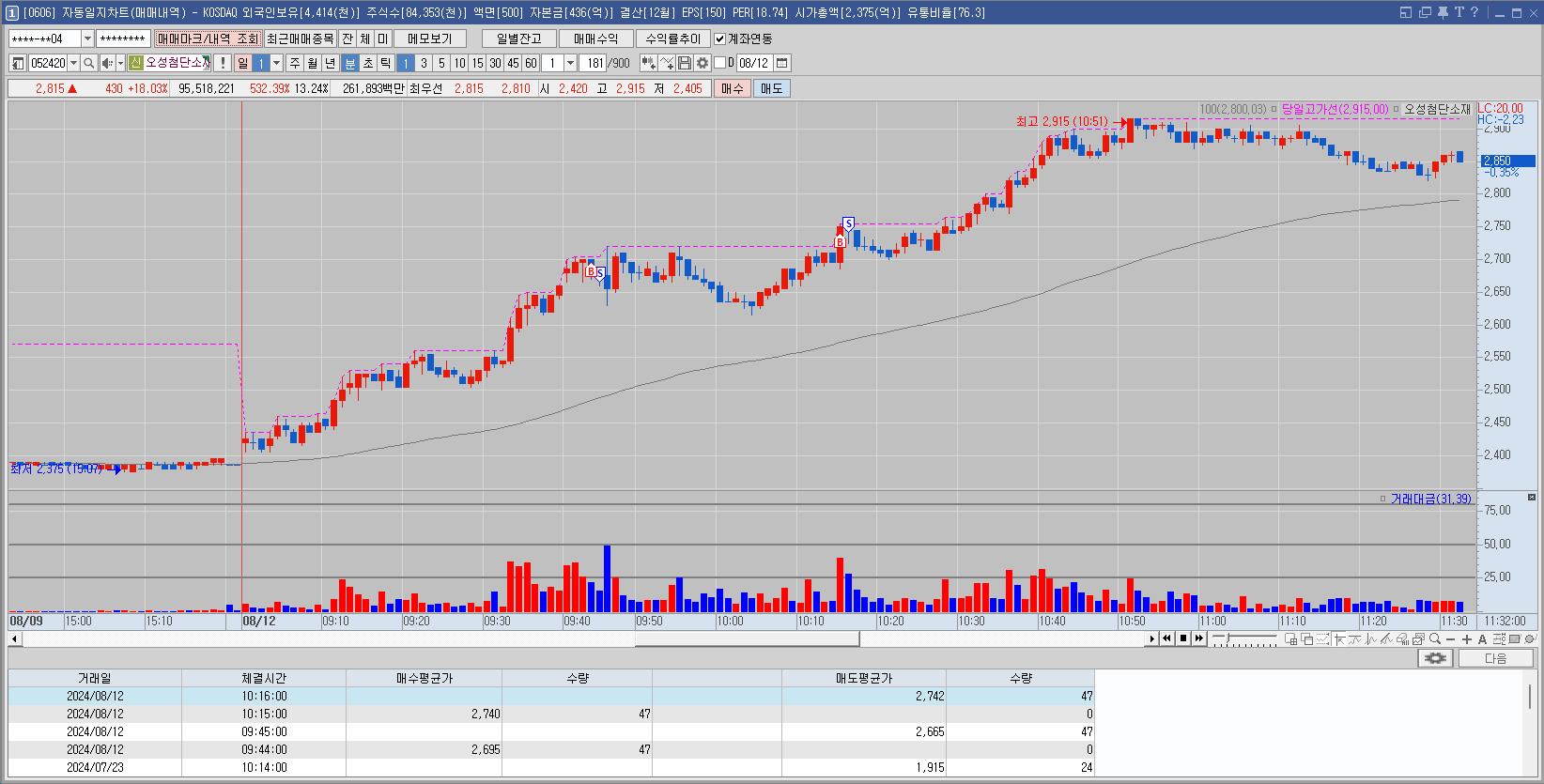Open the interval value dropdown before 181
Screen dimensions: 1544x784
[570, 63]
